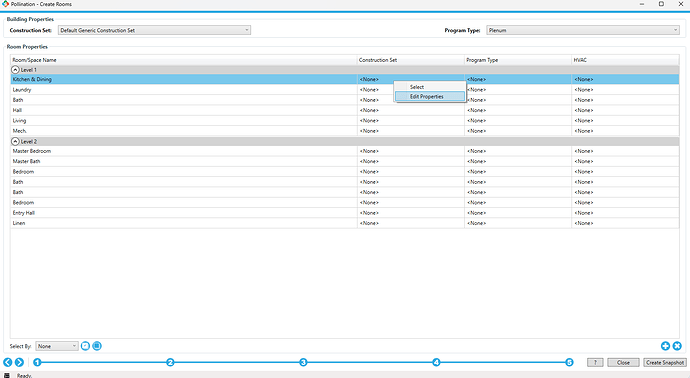Advance with the next step arrow
The height and width of the screenshot is (378, 690).
point(19,362)
